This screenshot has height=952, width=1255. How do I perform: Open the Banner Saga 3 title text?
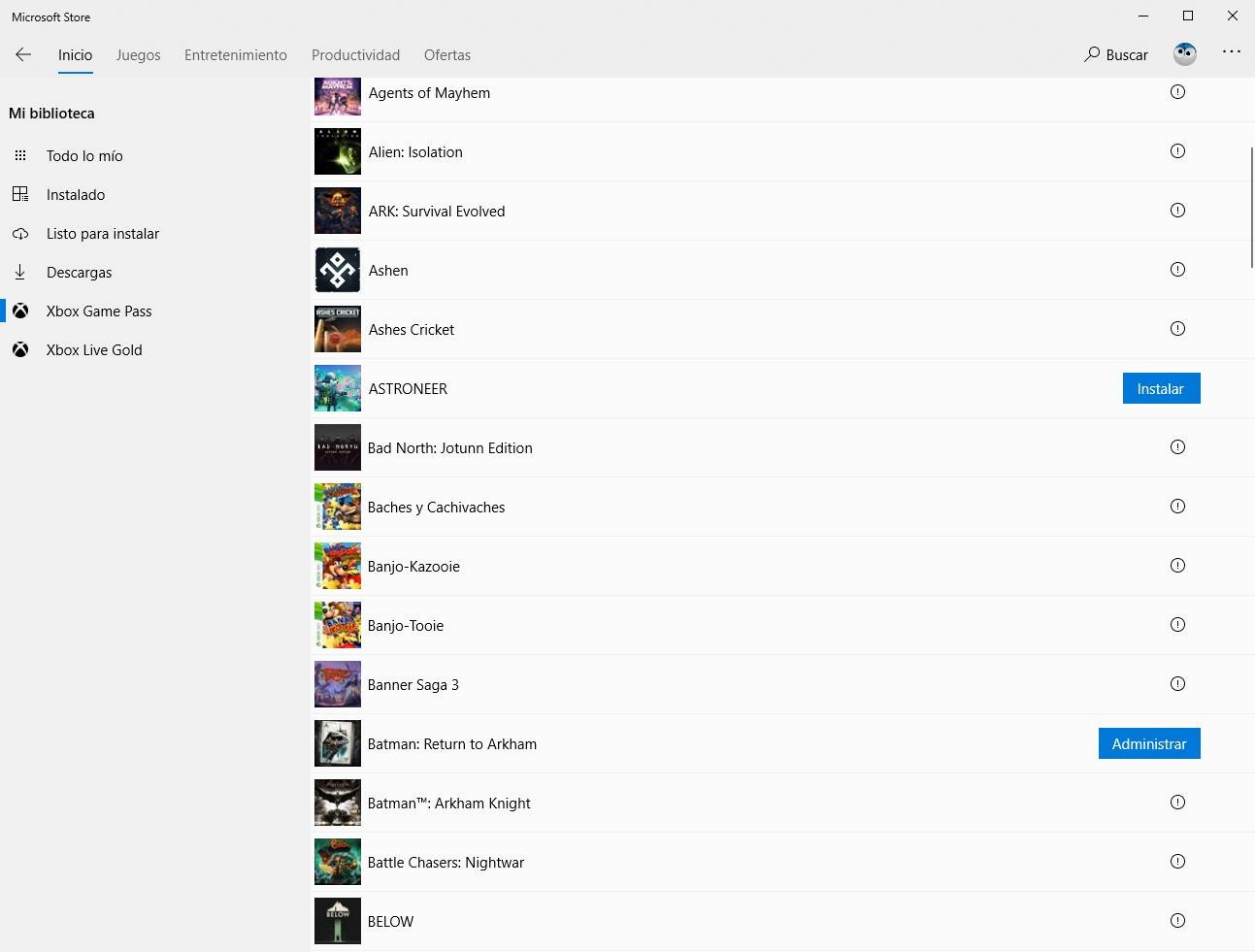click(413, 685)
